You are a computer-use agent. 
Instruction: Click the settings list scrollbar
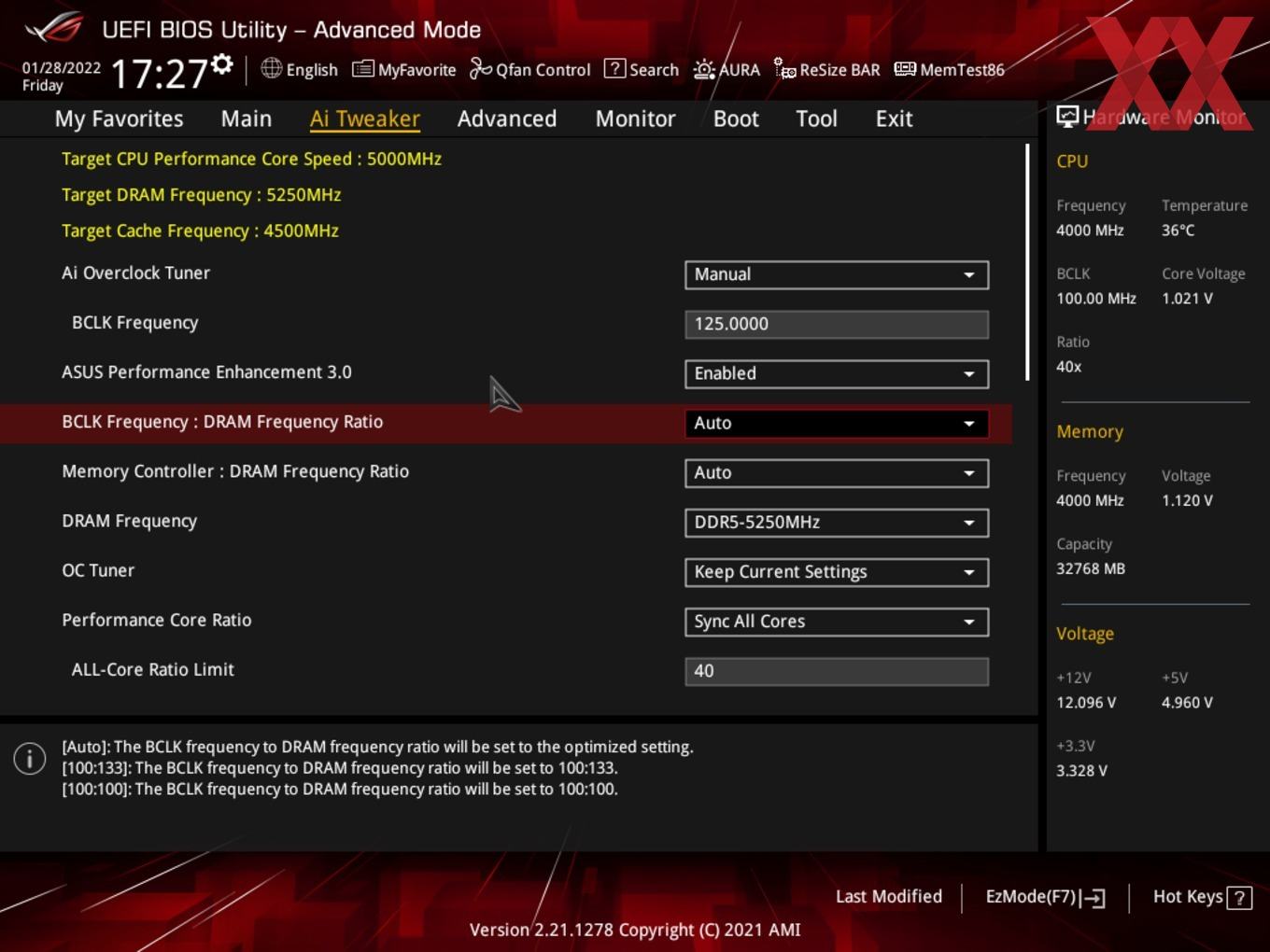pyautogui.click(x=1027, y=261)
